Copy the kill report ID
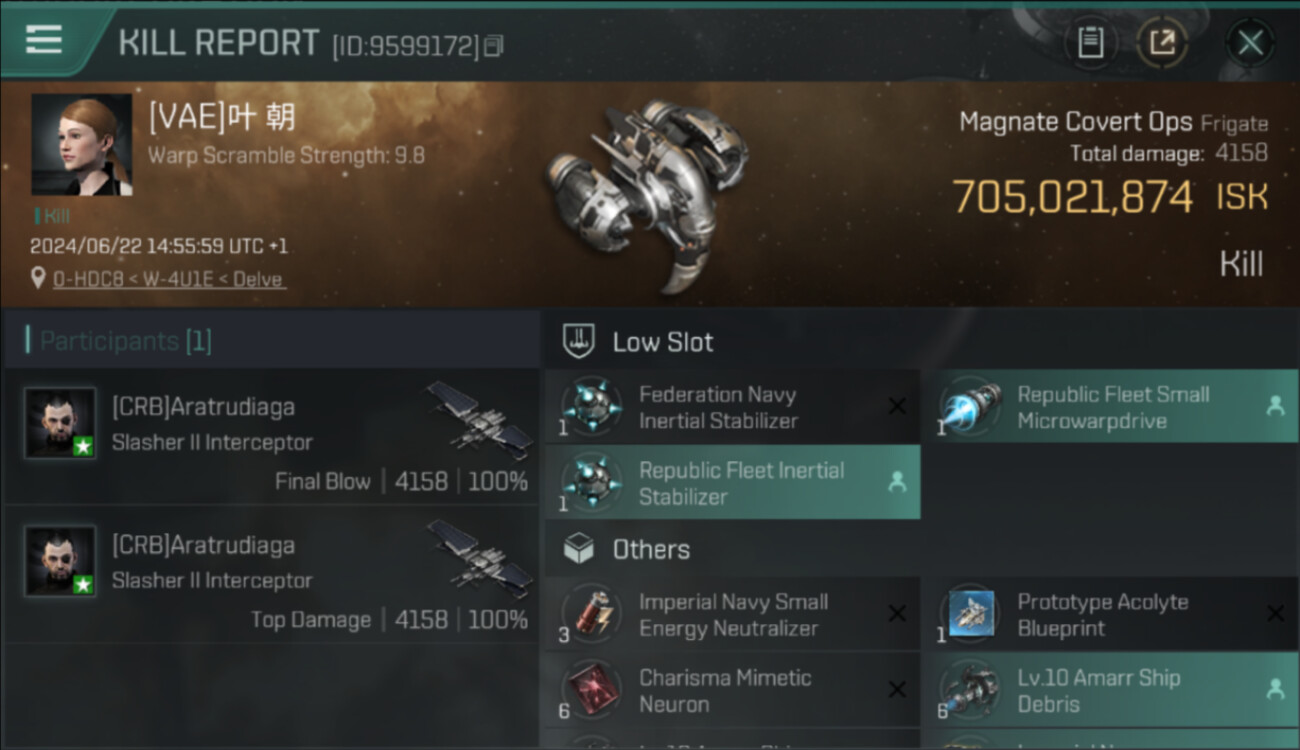The height and width of the screenshot is (750, 1300). coord(494,46)
